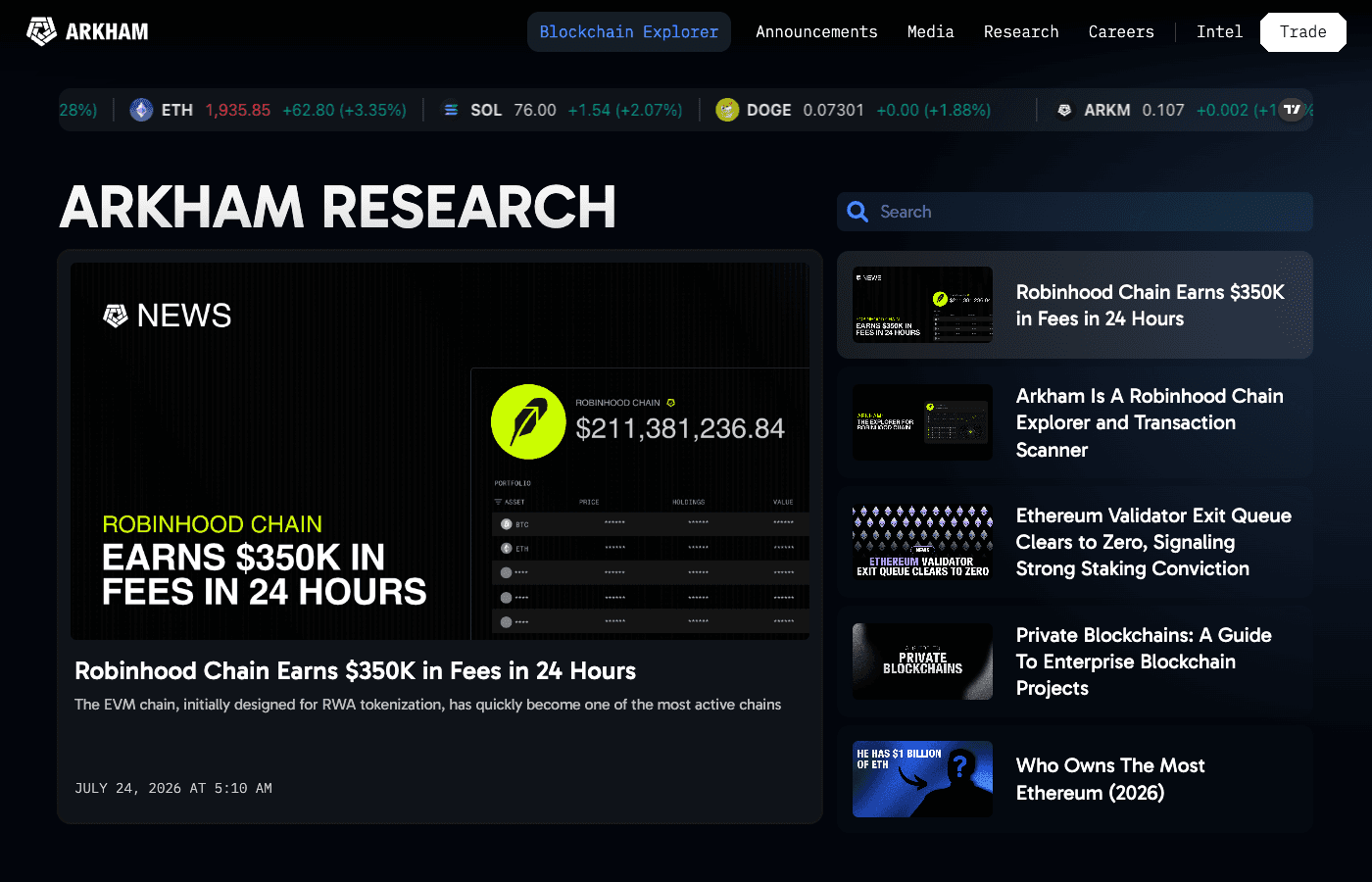Open the Careers page
This screenshot has width=1372, height=882.
[1121, 31]
